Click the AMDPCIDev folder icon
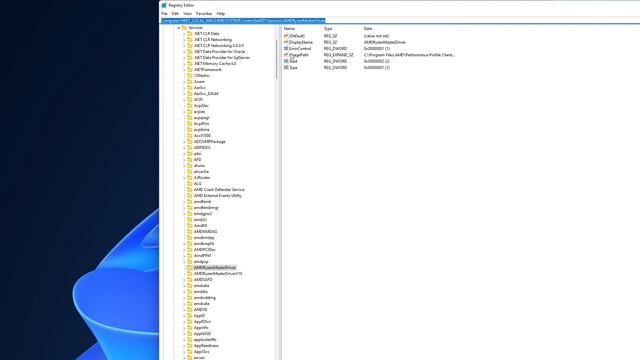 click(x=190, y=249)
